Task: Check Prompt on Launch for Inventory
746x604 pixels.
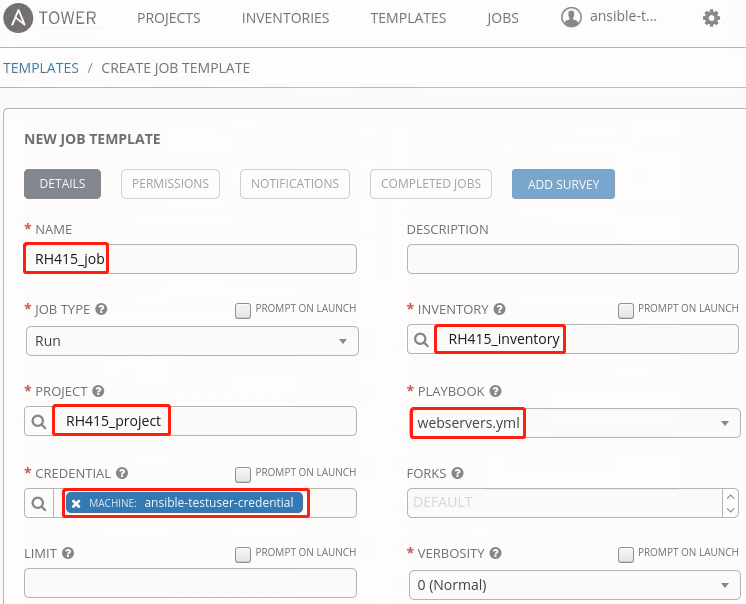Action: tap(625, 310)
